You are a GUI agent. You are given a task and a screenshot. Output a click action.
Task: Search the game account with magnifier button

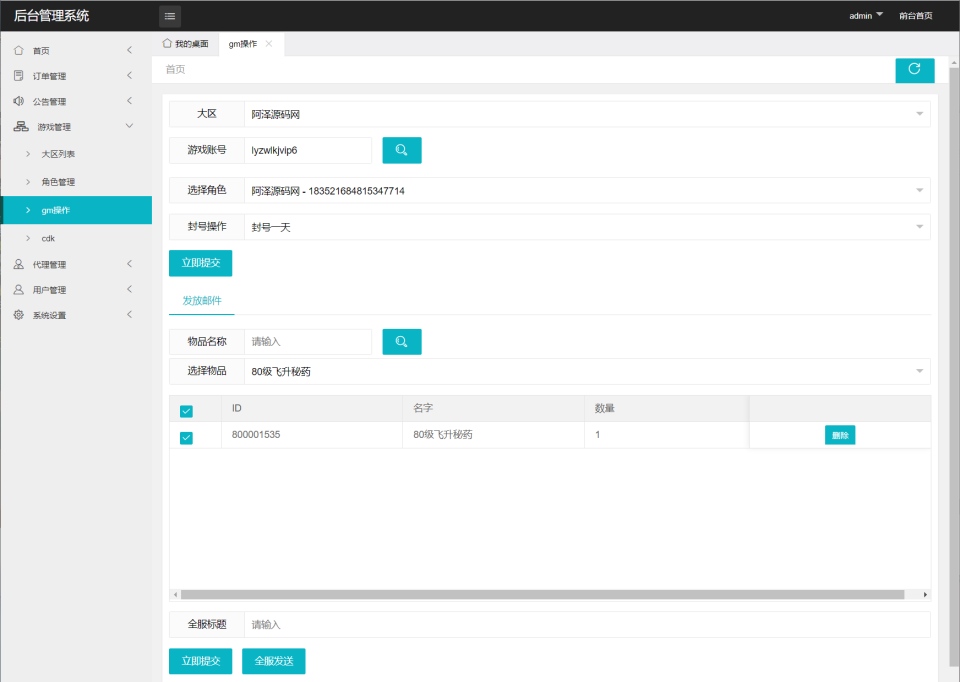pos(402,150)
